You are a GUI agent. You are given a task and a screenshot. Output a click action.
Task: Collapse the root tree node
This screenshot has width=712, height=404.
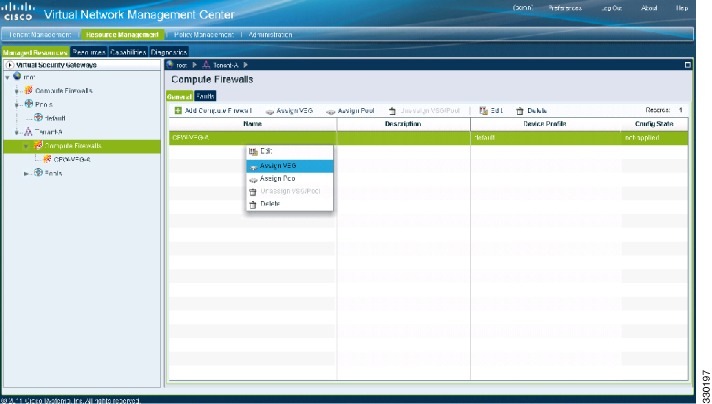click(x=7, y=78)
